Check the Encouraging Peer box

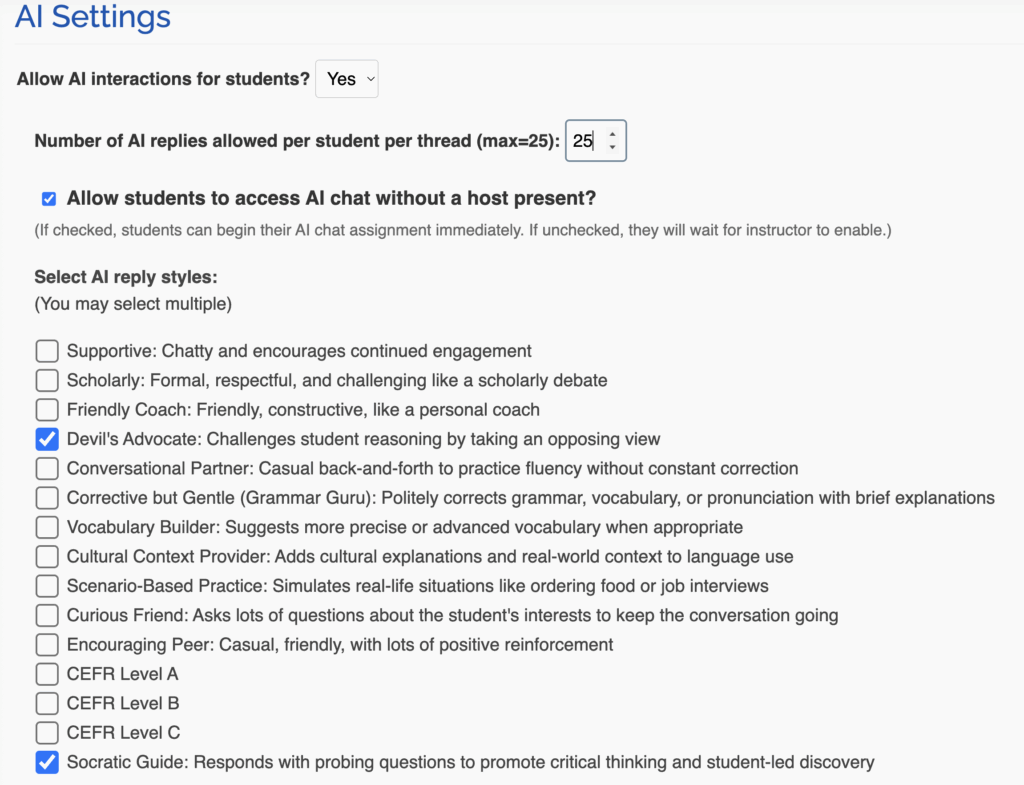pyautogui.click(x=47, y=645)
